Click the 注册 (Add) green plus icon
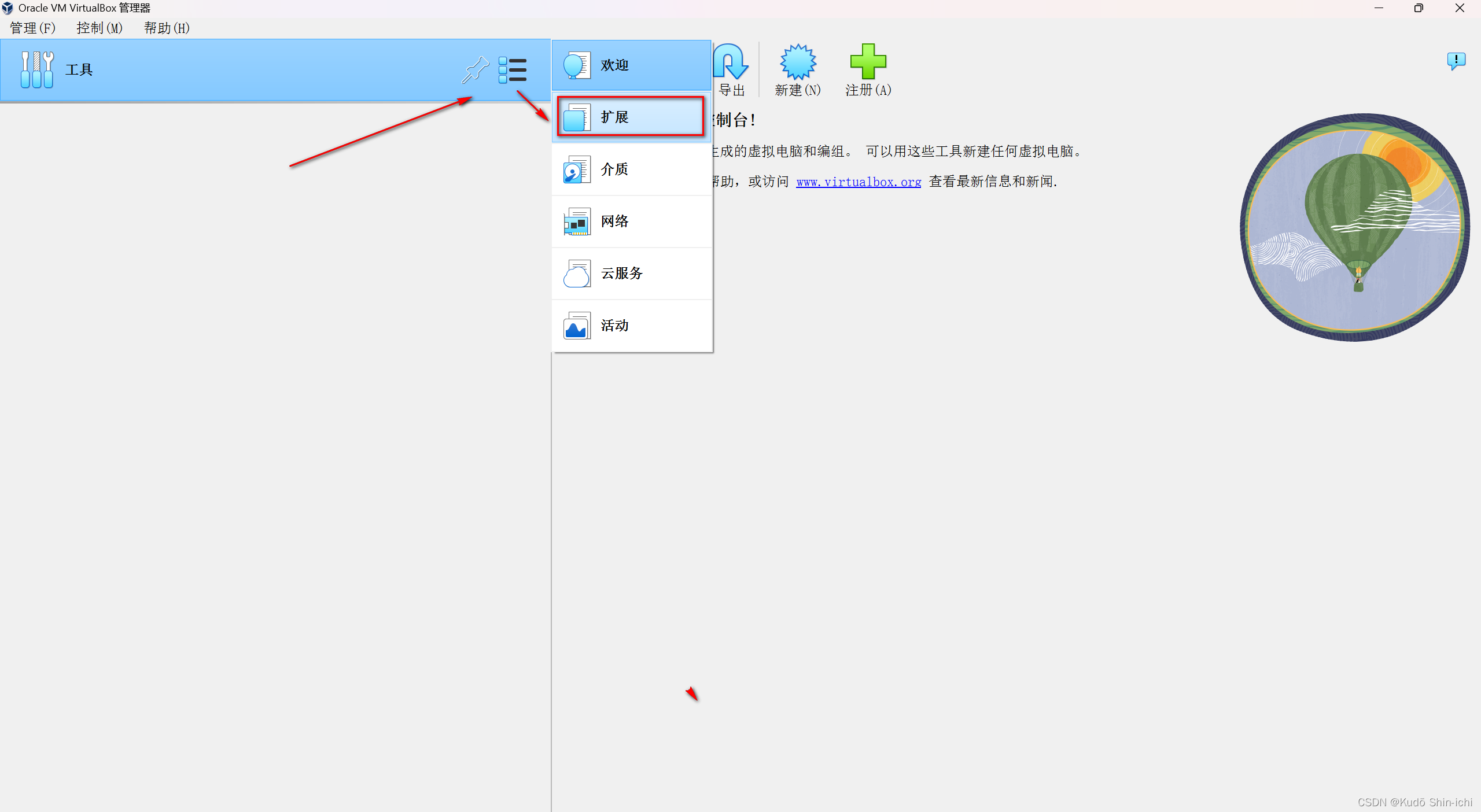 [x=868, y=69]
